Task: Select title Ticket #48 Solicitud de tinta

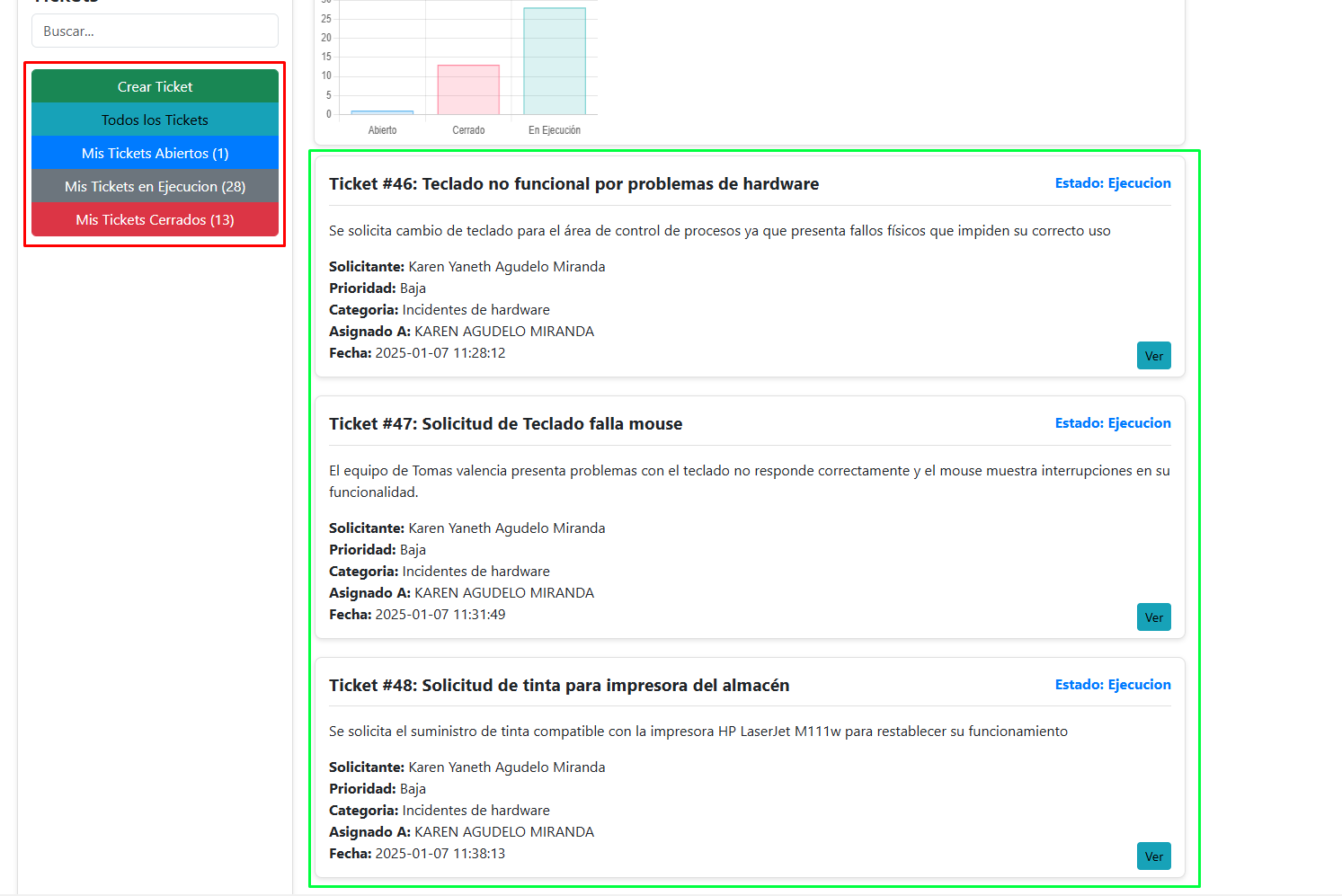Action: pos(559,685)
